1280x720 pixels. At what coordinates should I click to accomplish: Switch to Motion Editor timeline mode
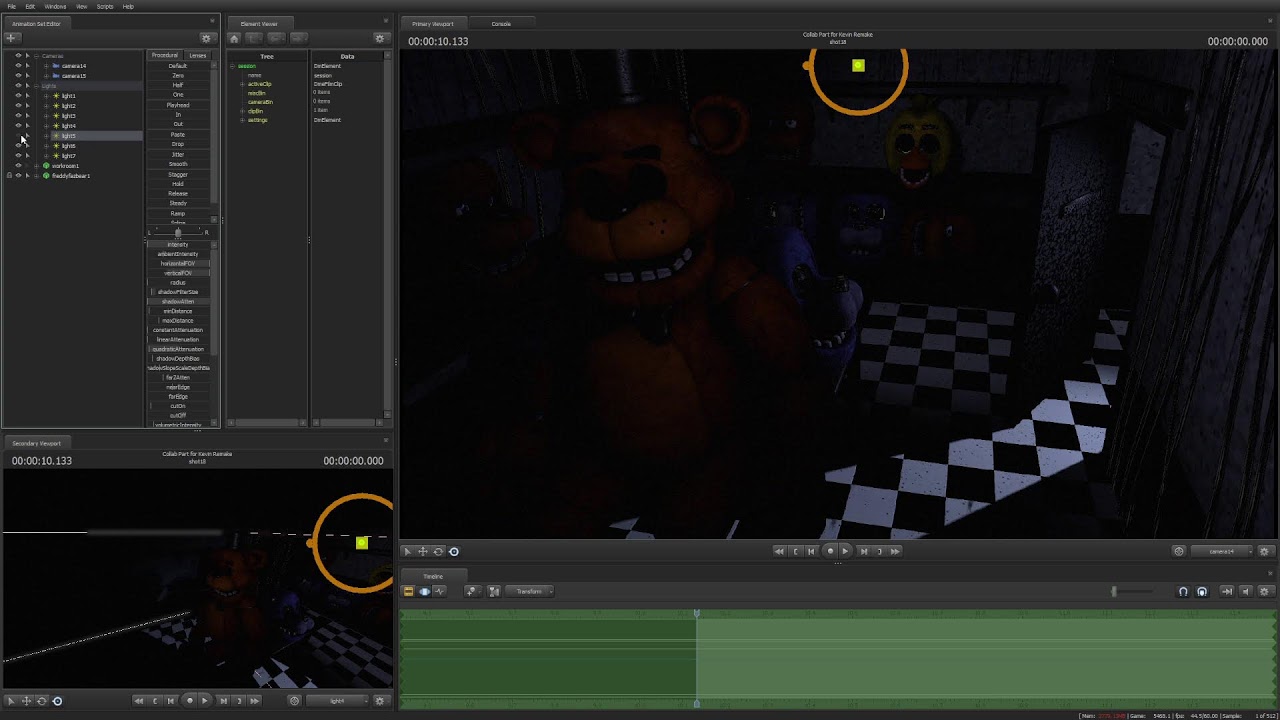click(424, 591)
